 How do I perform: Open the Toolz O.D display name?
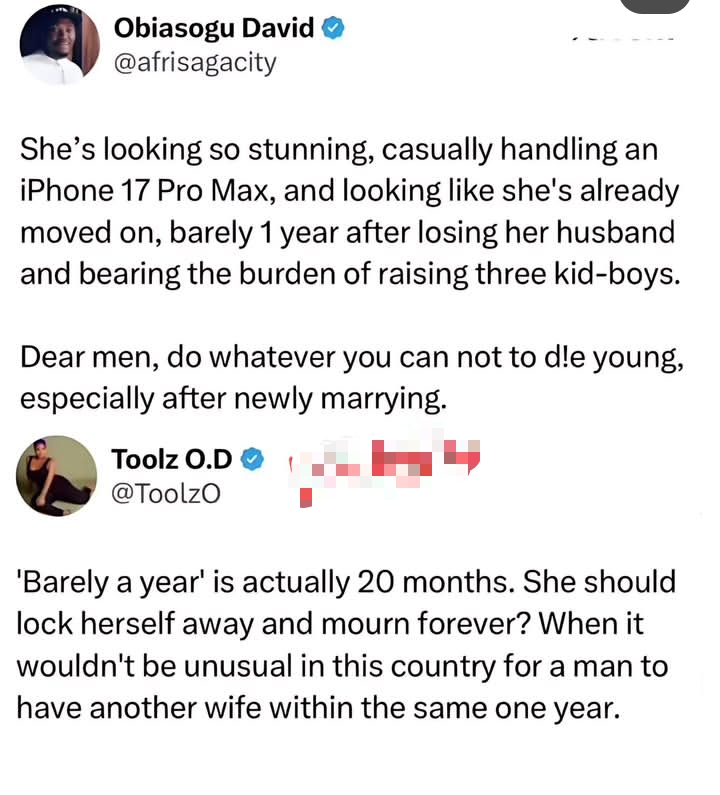pos(172,460)
